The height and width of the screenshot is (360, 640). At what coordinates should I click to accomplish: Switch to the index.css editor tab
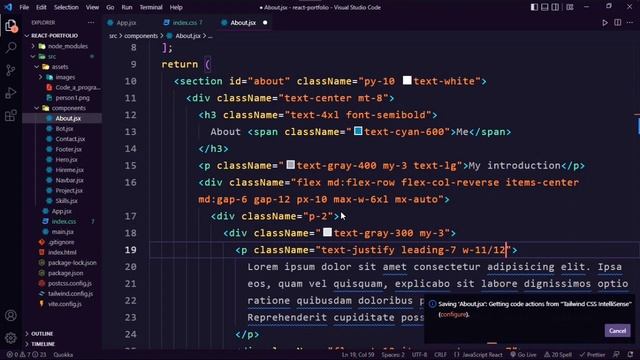pyautogui.click(x=183, y=22)
